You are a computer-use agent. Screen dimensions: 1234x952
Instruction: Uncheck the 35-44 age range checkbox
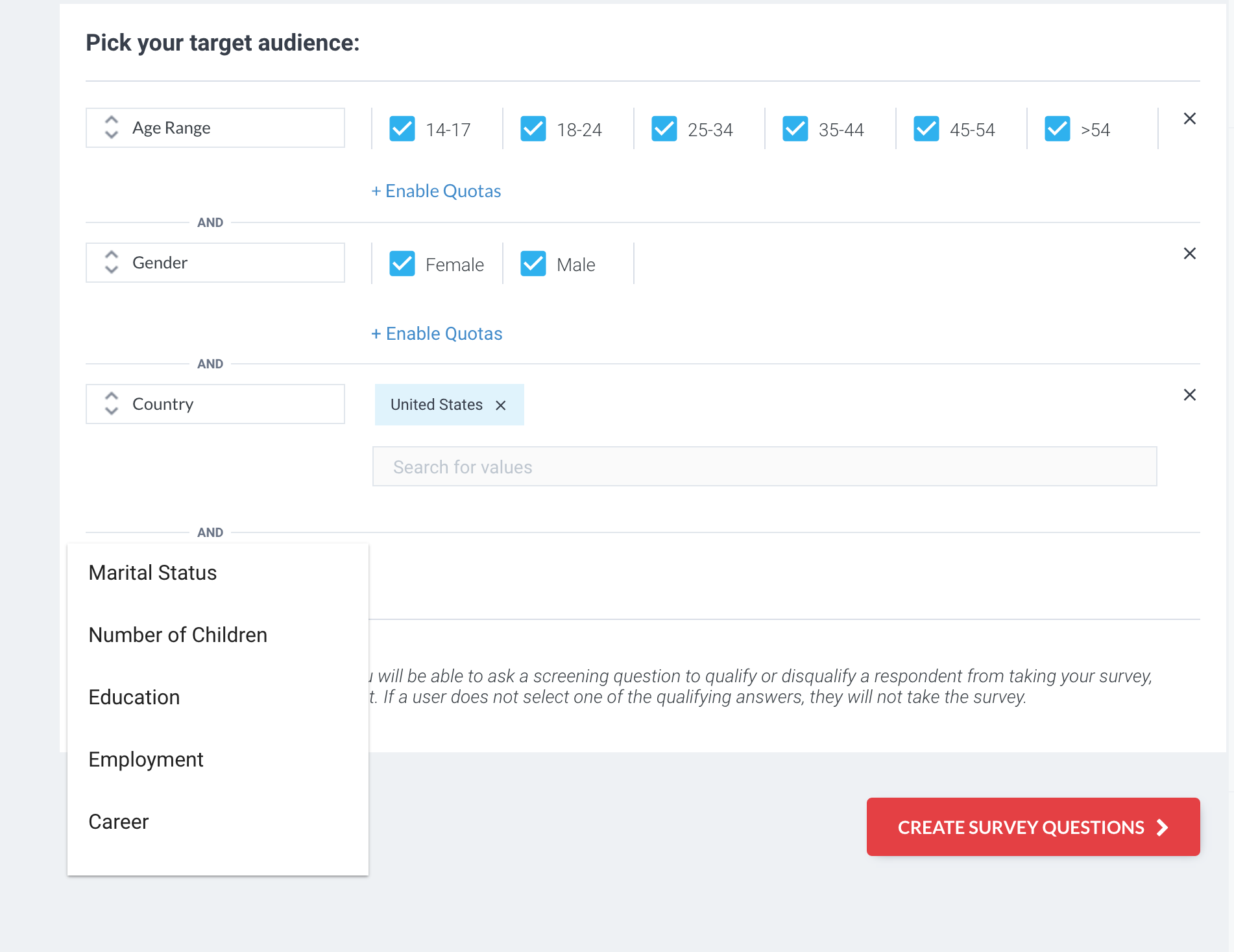795,128
